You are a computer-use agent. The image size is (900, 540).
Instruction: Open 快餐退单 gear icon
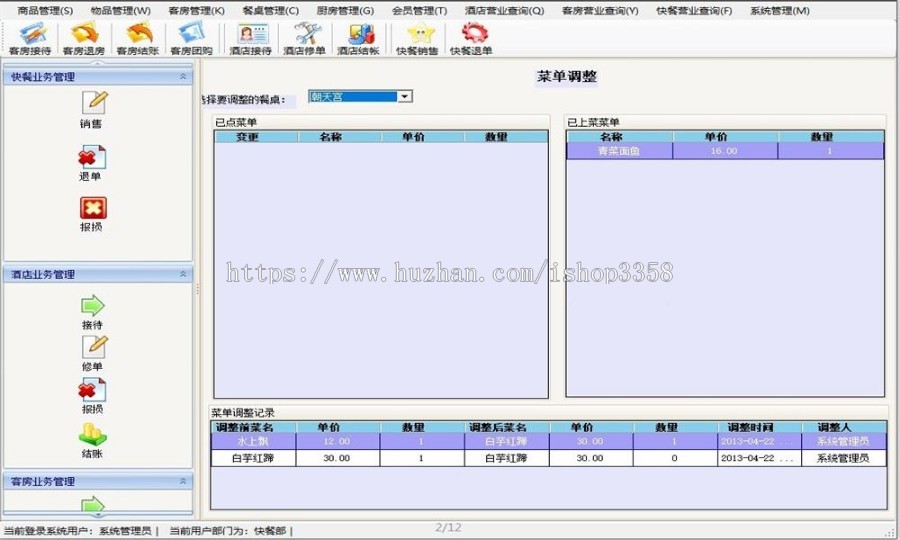coord(471,38)
